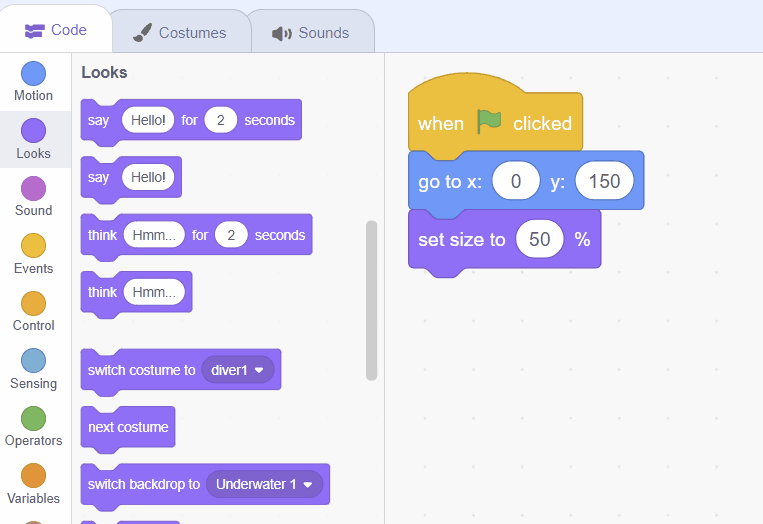The width and height of the screenshot is (763, 524).
Task: Edit the set size value 50 field
Action: [540, 240]
